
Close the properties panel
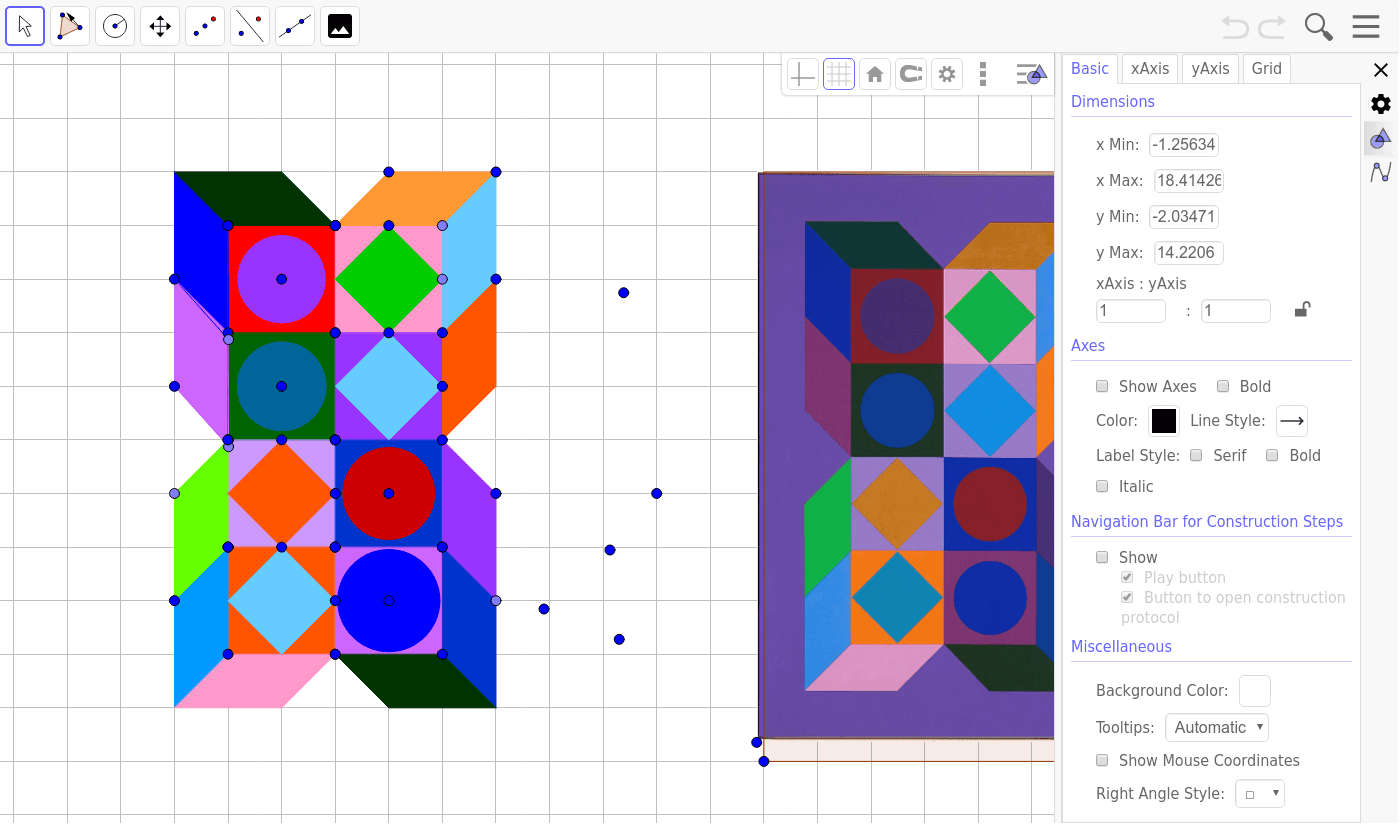1381,70
